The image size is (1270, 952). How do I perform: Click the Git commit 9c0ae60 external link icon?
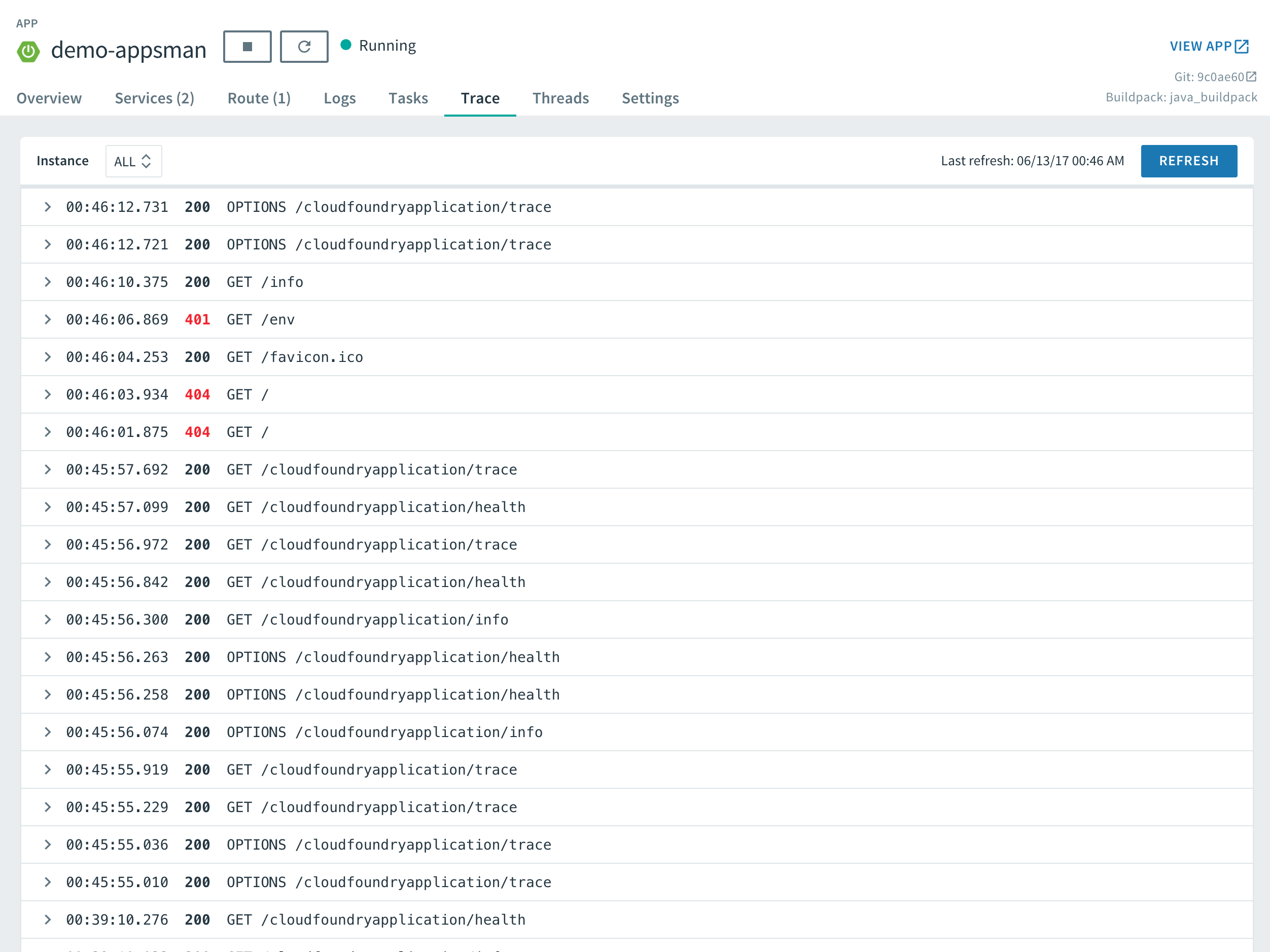(1252, 77)
